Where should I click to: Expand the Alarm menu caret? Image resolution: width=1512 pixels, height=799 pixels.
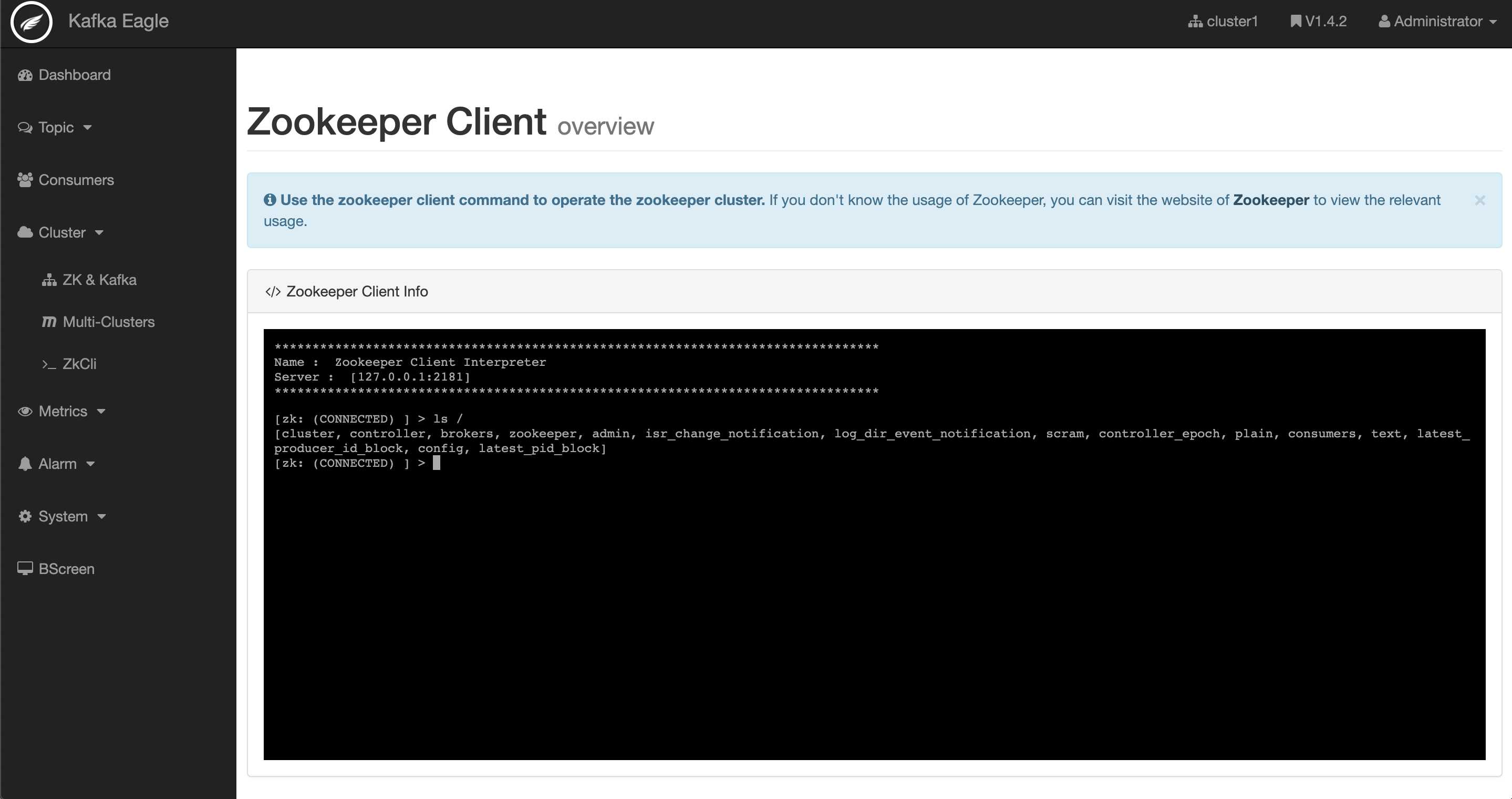(90, 464)
